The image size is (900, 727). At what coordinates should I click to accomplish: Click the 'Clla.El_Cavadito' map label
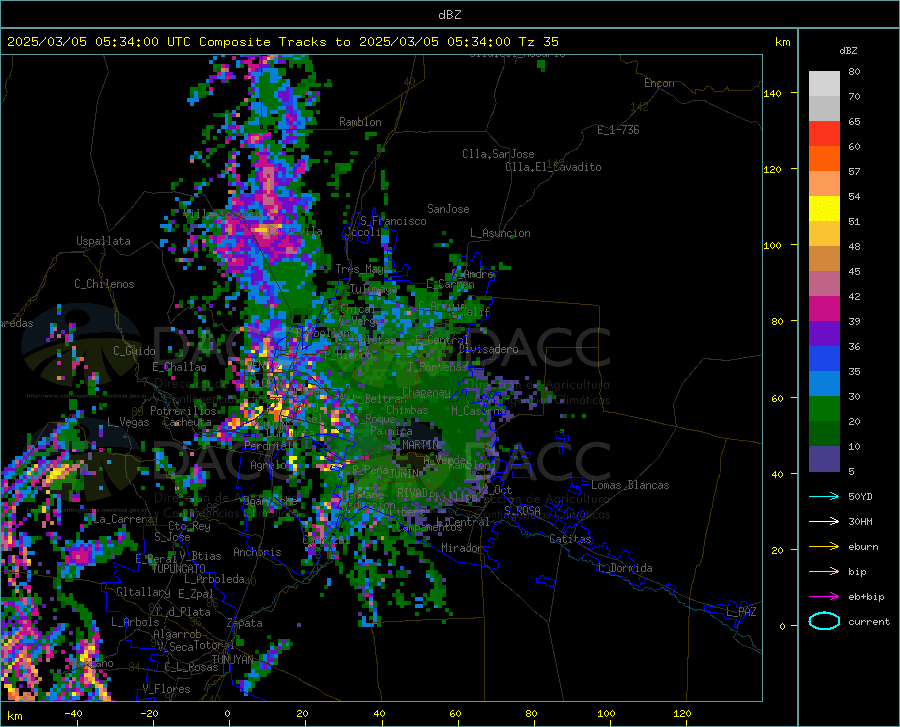coord(553,167)
